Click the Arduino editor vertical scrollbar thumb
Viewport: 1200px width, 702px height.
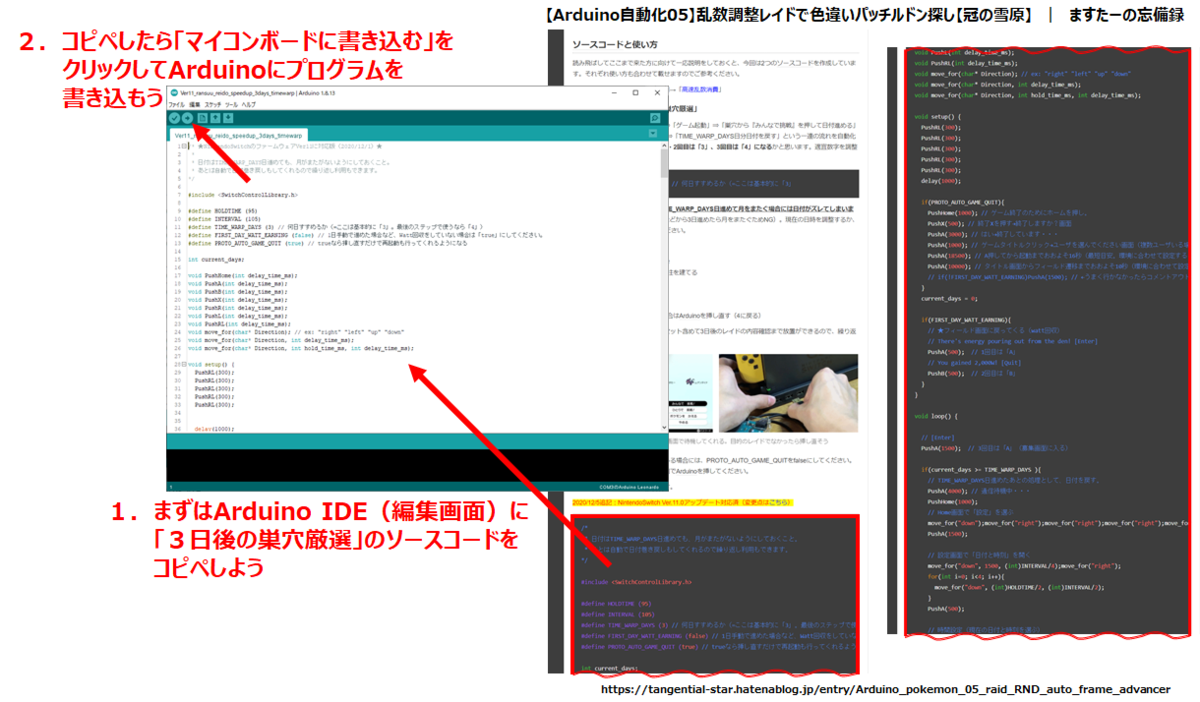tap(664, 163)
